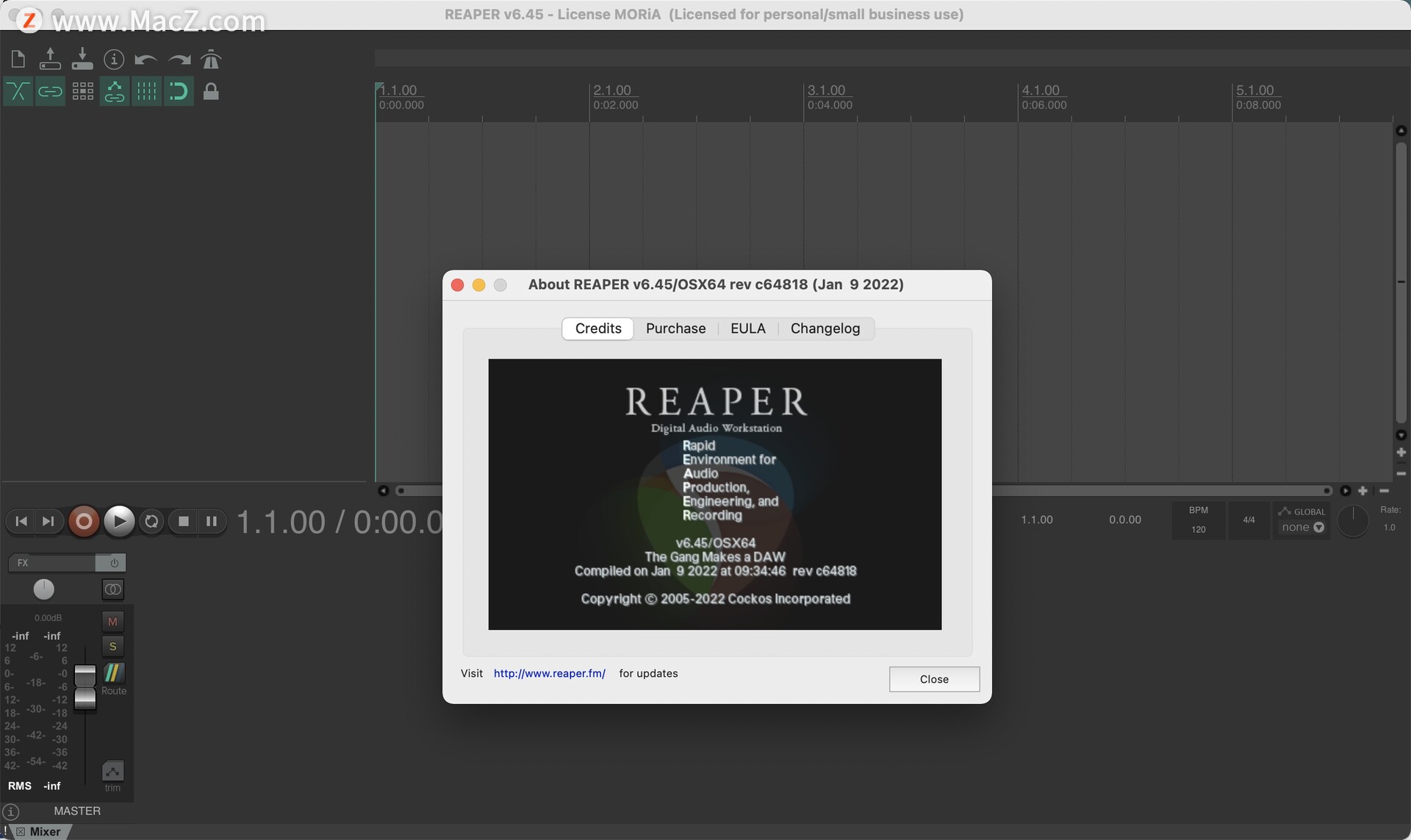Zoom in horizontally with the plus button
Image resolution: width=1411 pixels, height=840 pixels.
(x=1362, y=490)
